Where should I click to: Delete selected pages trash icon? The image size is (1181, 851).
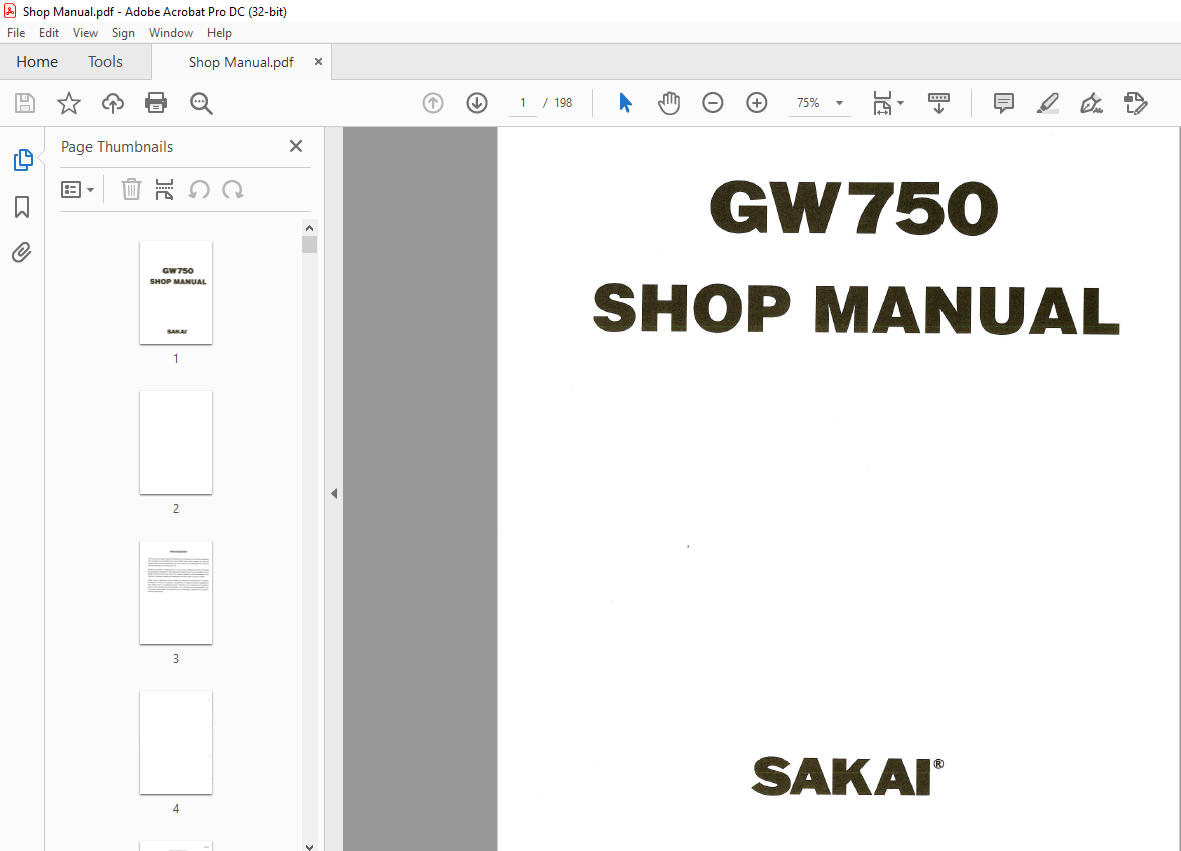131,190
